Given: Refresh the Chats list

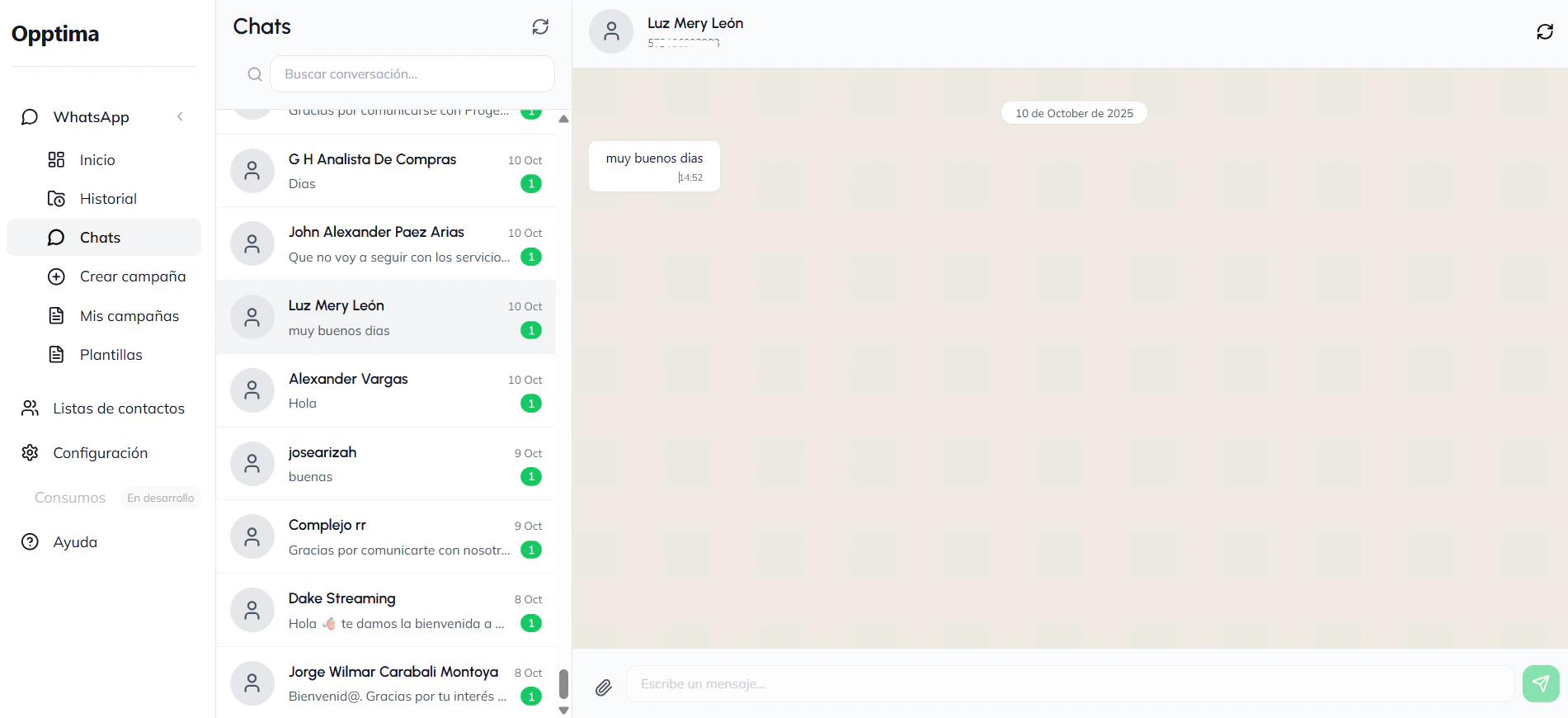Looking at the screenshot, I should (540, 27).
